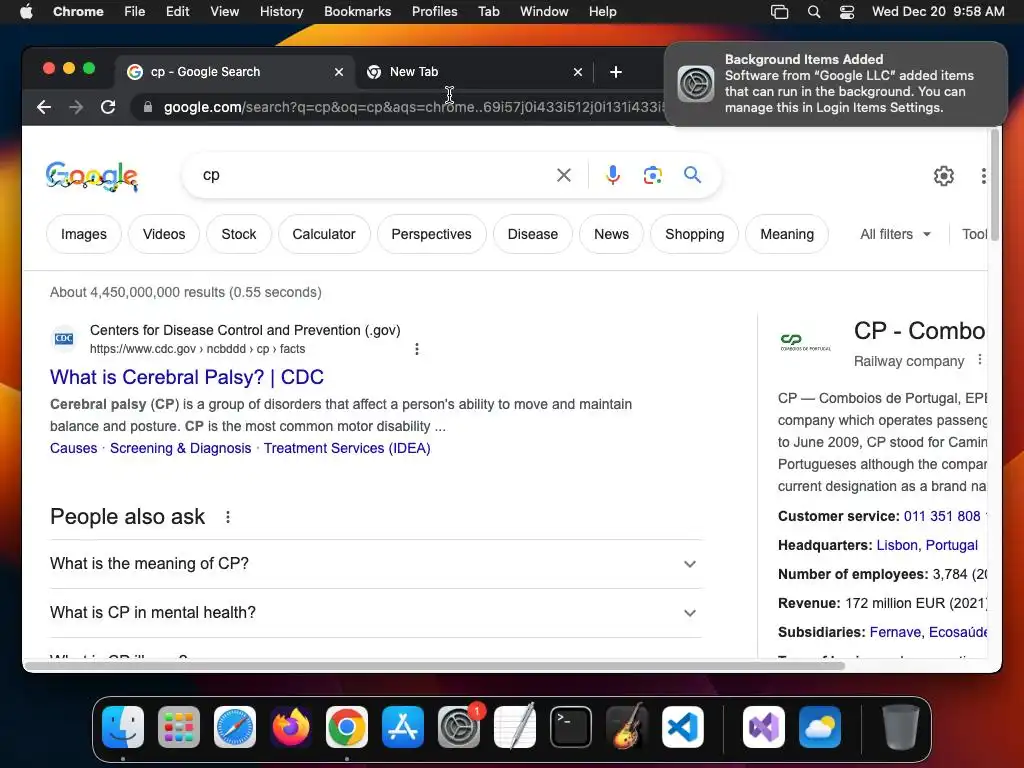Select the Disease filter chip
This screenshot has width=1024, height=768.
pos(533,234)
